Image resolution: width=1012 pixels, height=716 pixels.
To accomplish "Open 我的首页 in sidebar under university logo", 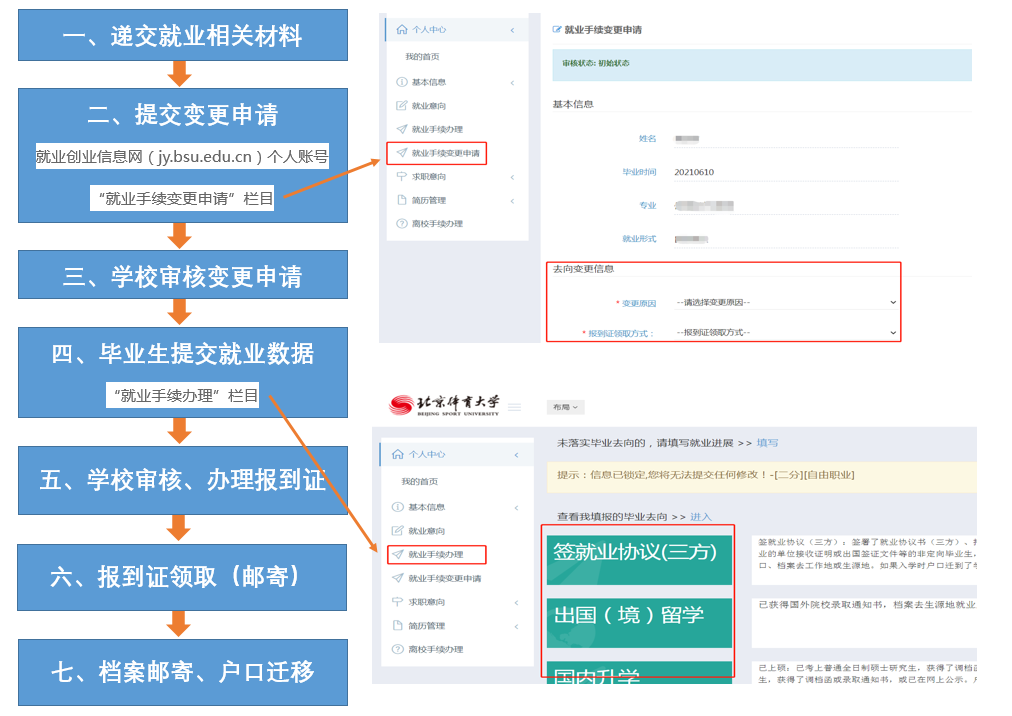I will click(421, 481).
